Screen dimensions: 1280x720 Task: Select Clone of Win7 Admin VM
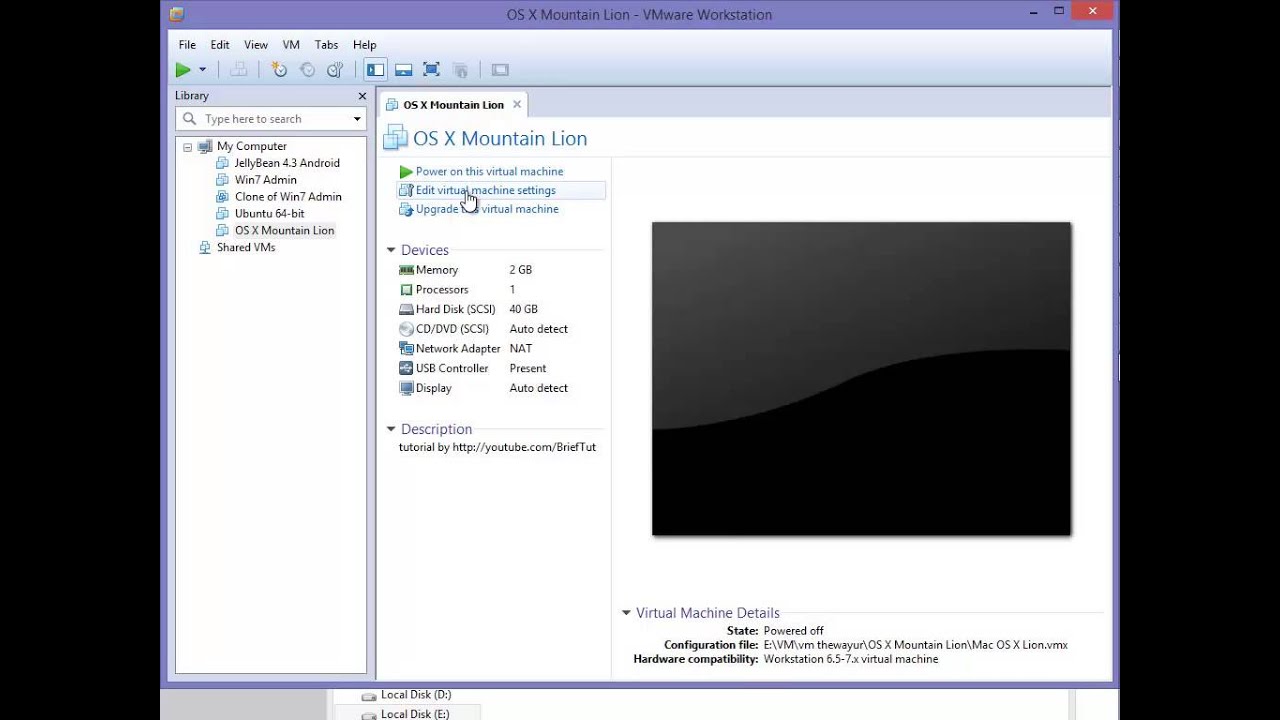pyautogui.click(x=288, y=197)
